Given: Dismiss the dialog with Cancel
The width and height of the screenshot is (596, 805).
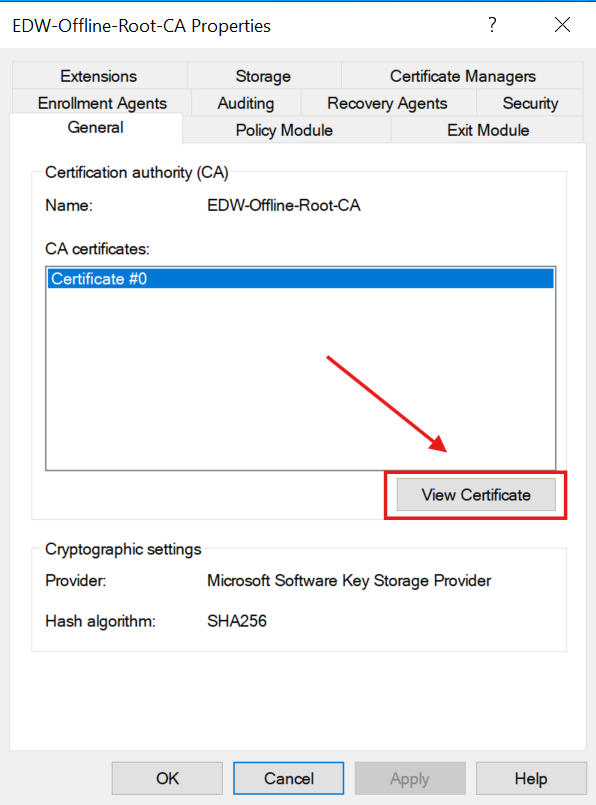Looking at the screenshot, I should [288, 778].
